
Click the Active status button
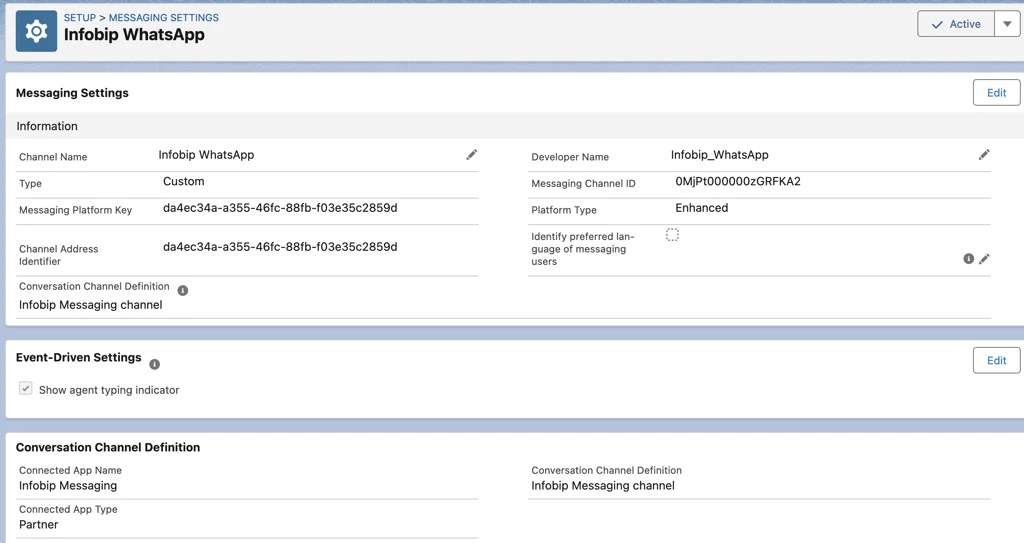point(956,24)
